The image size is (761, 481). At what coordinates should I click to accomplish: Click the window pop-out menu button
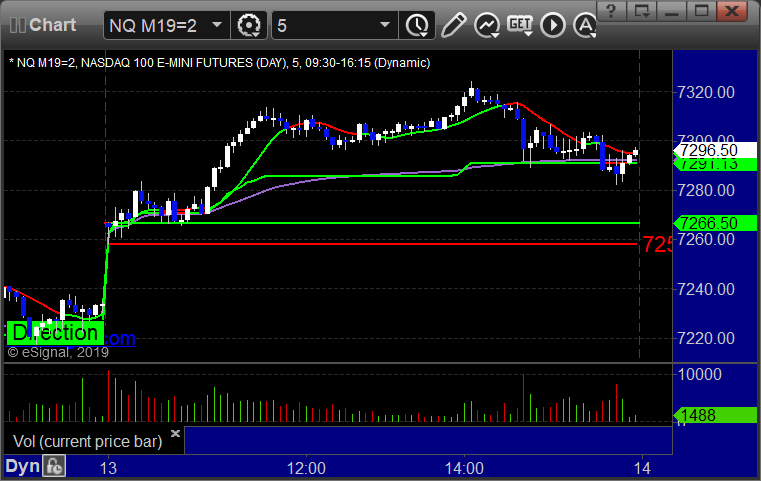coord(641,11)
